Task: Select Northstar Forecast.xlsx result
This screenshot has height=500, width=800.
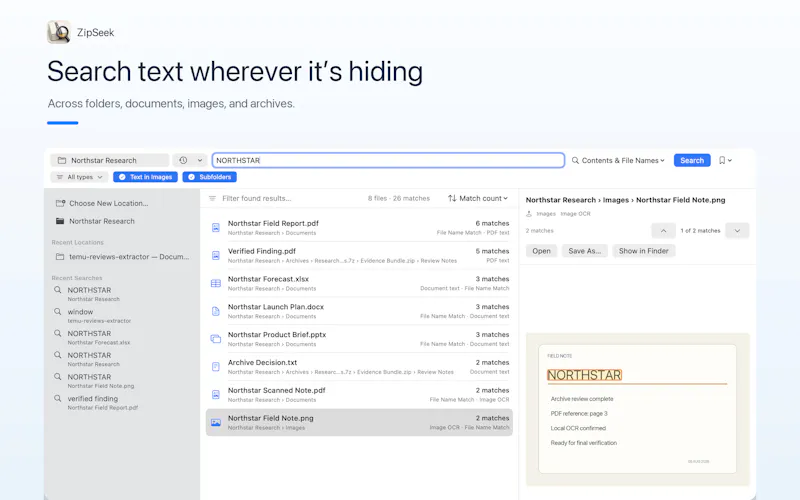Action: (360, 283)
